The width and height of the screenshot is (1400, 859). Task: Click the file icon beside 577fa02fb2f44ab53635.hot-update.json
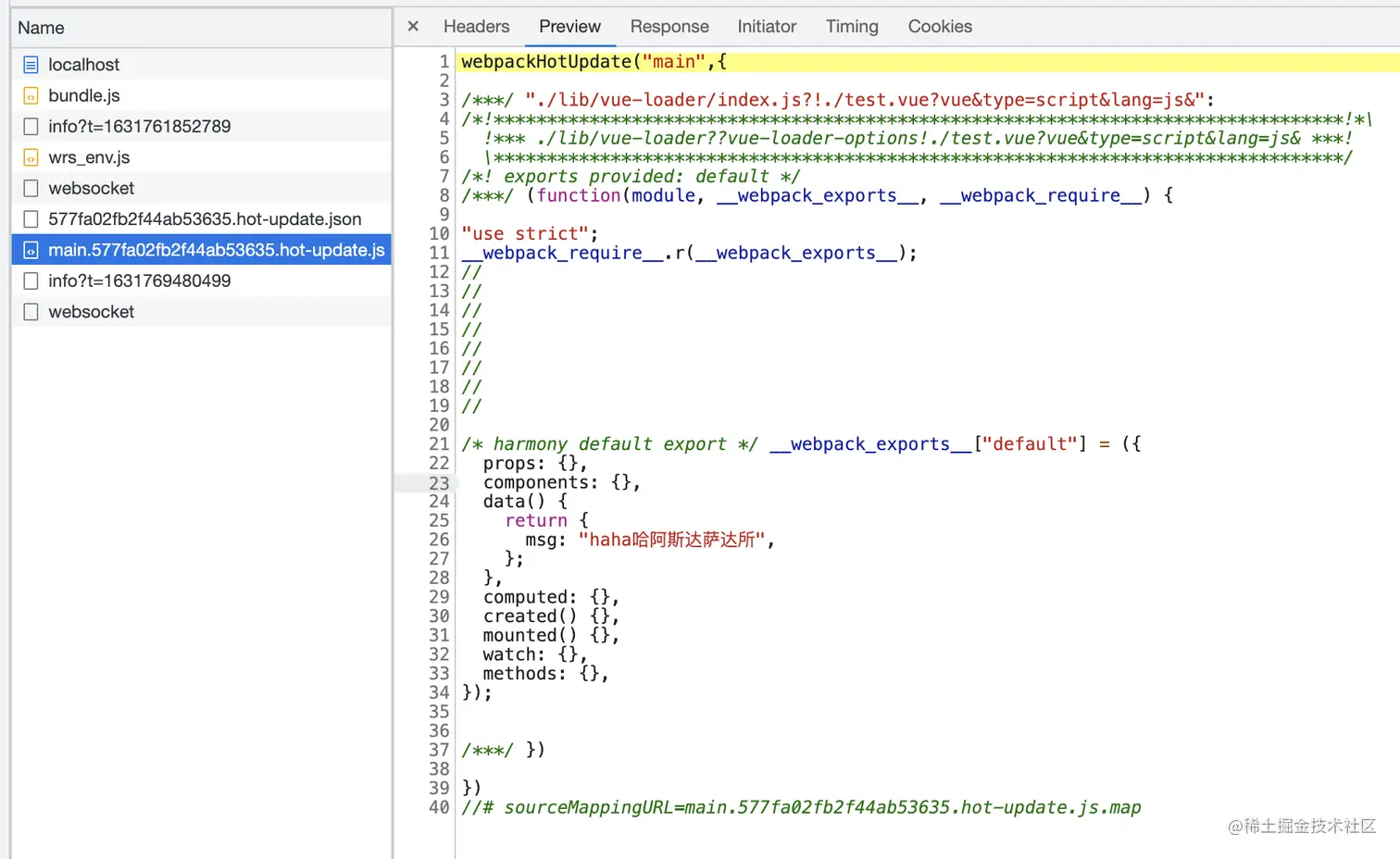(31, 219)
